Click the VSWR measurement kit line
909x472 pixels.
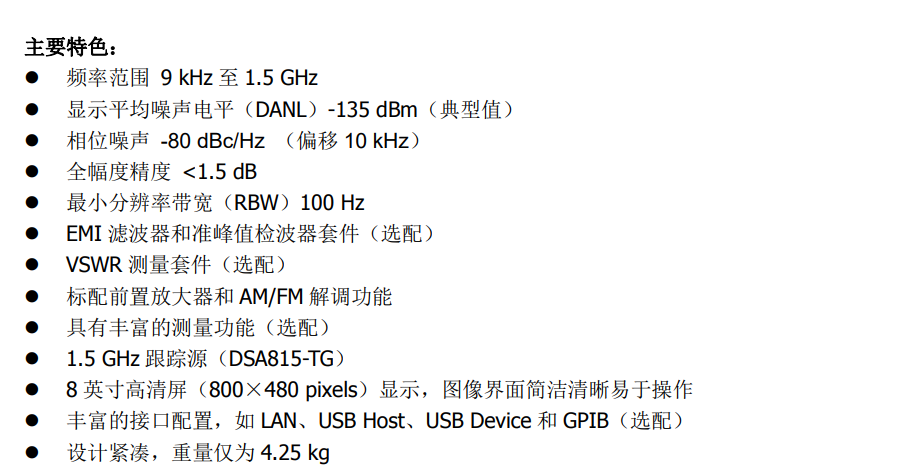pyautogui.click(x=177, y=265)
